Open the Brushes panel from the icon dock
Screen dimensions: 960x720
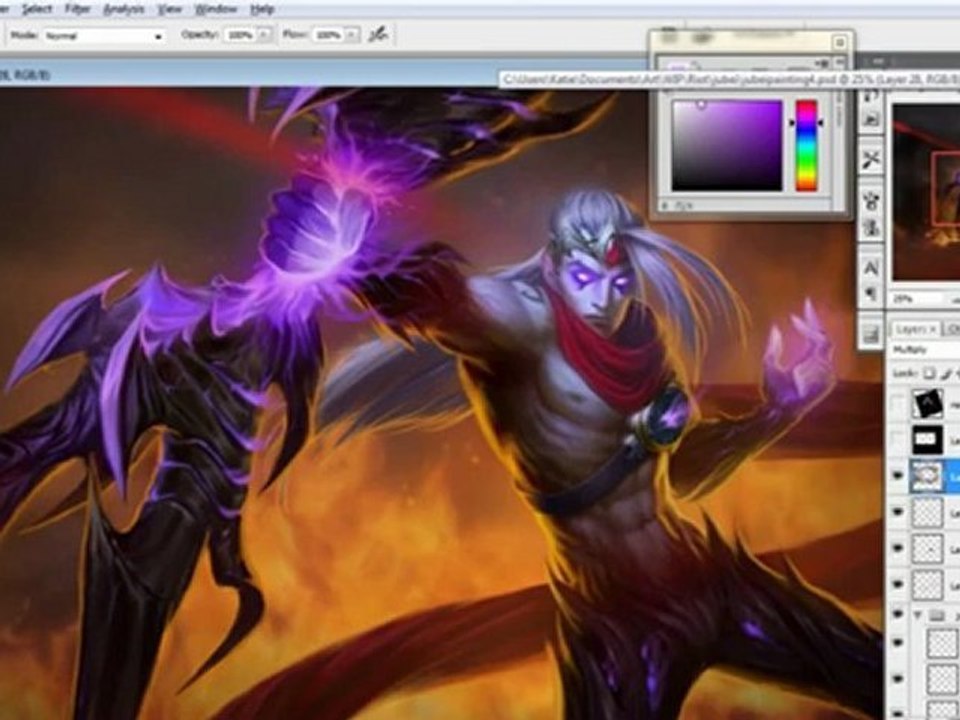(871, 201)
